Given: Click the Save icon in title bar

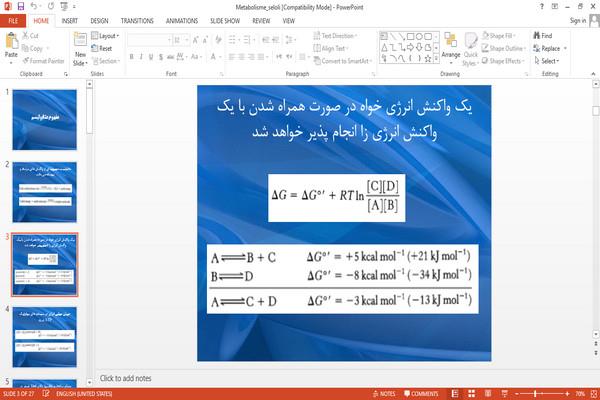Looking at the screenshot, I should tap(21, 7).
